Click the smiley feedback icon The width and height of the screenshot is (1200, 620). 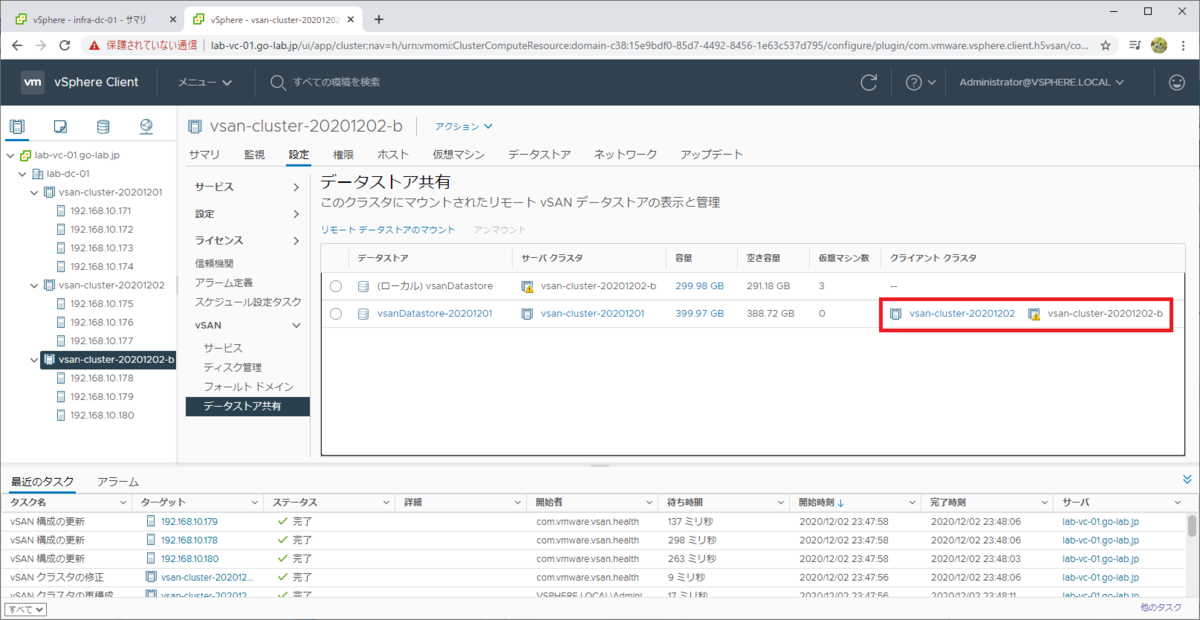point(1177,82)
